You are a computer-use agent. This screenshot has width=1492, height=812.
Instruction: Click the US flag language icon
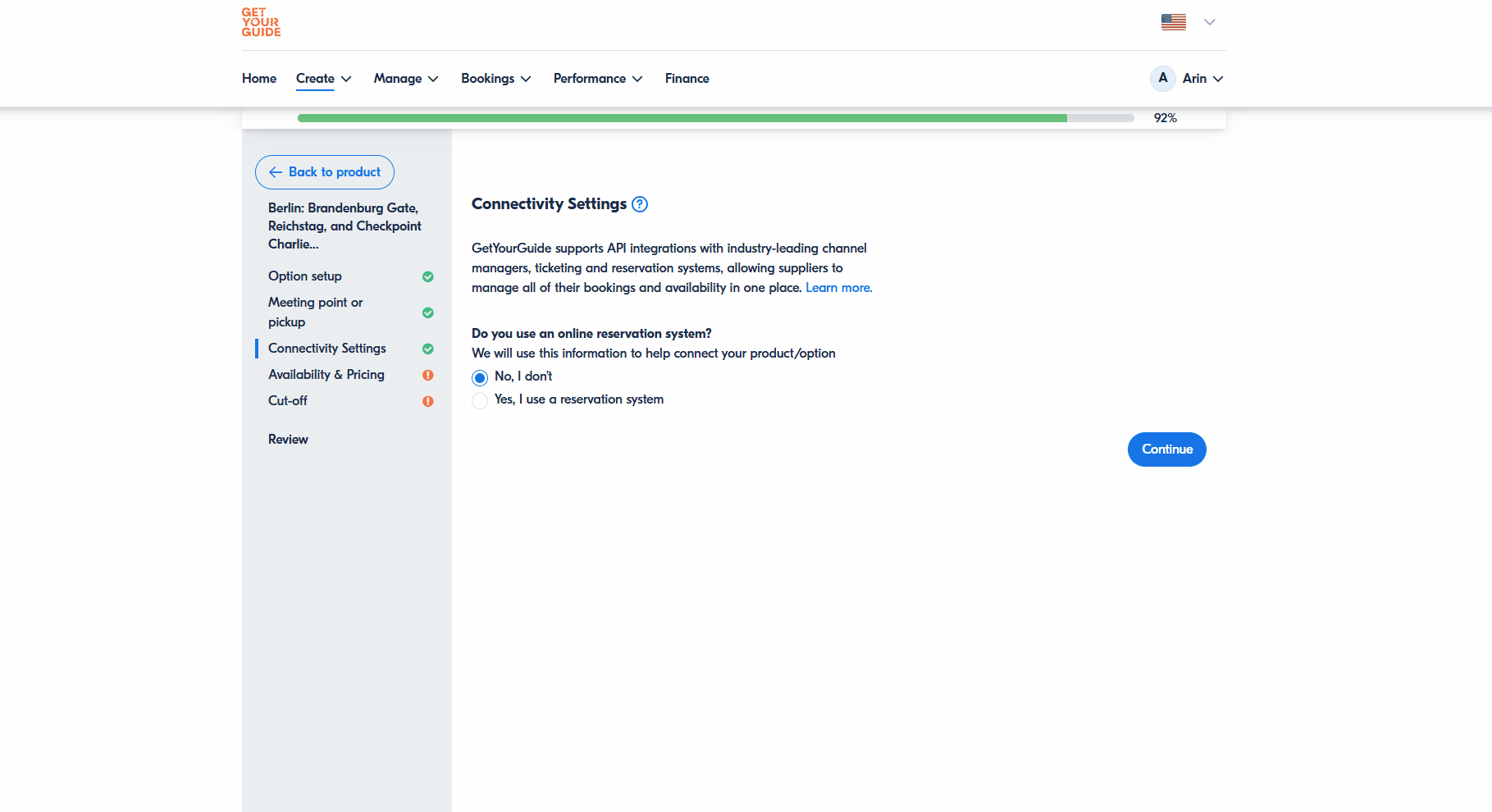[x=1173, y=22]
